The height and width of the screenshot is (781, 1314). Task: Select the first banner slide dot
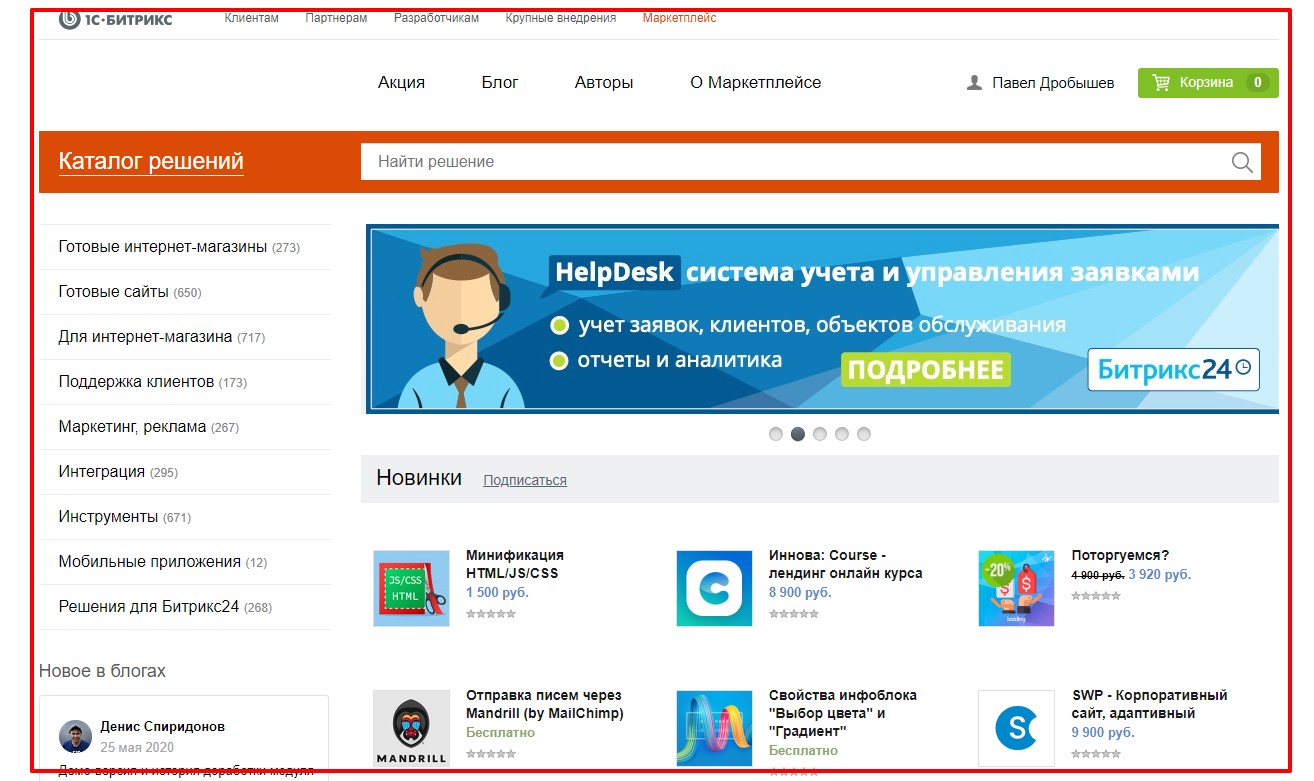click(x=776, y=434)
